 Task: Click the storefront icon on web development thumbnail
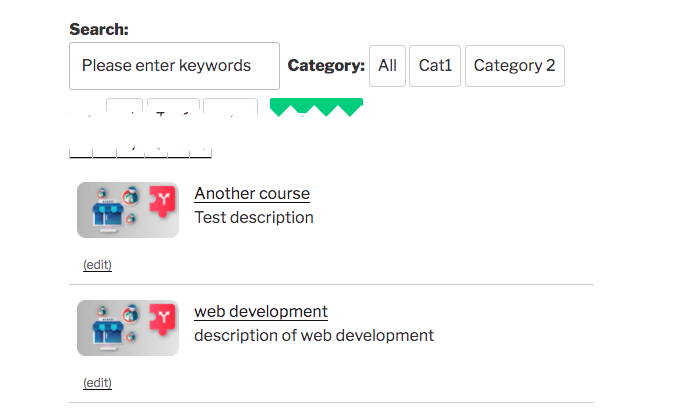107,332
